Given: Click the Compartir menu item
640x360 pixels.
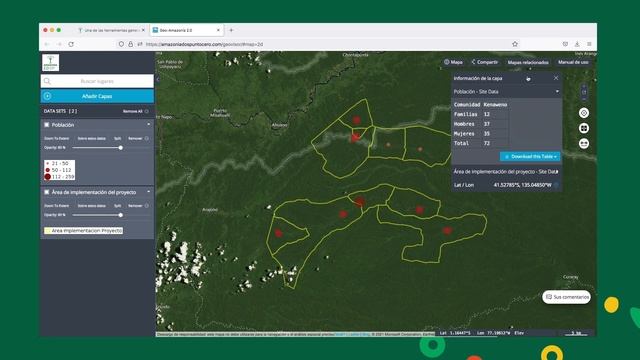Looking at the screenshot, I should [484, 62].
